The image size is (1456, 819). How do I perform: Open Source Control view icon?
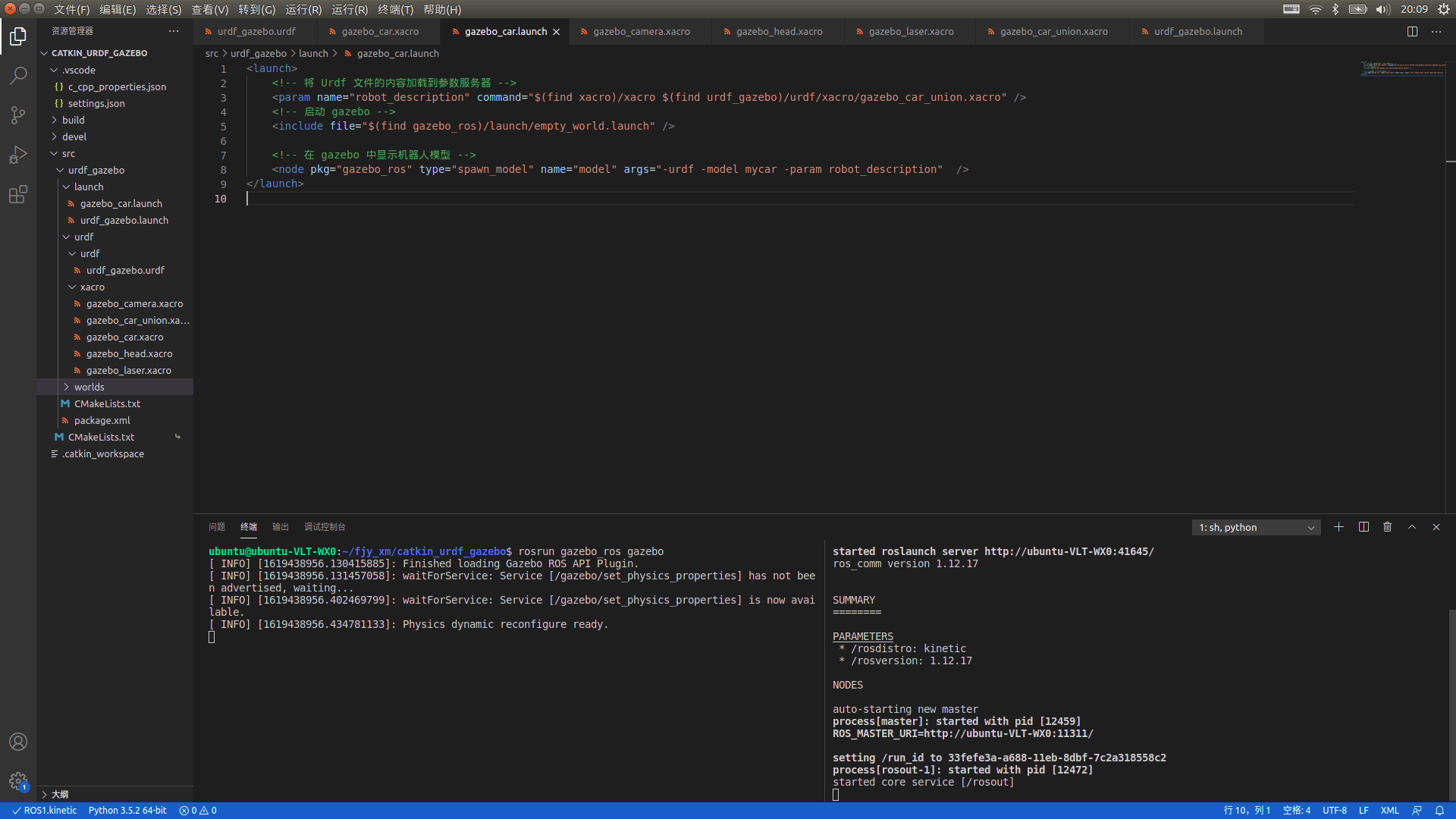click(x=18, y=115)
